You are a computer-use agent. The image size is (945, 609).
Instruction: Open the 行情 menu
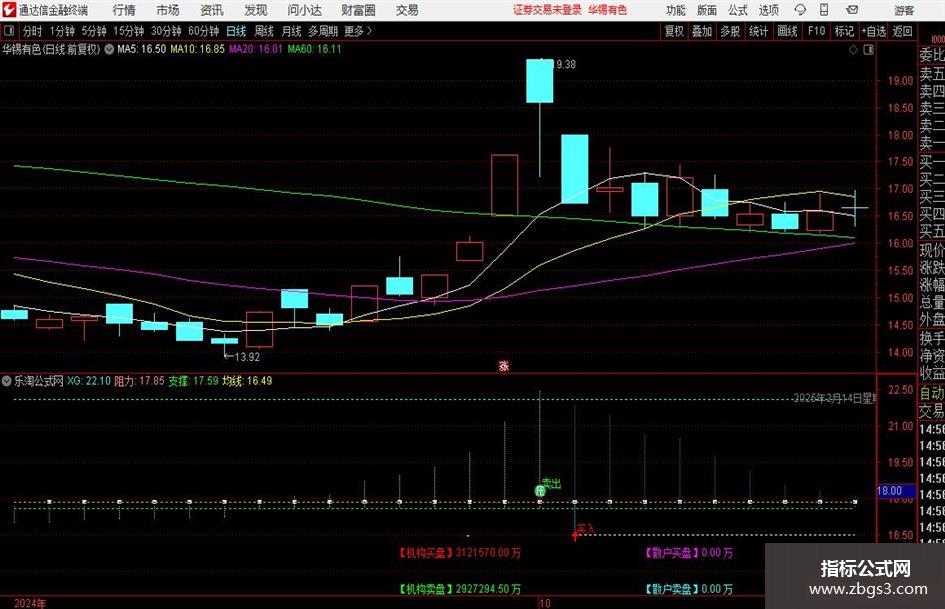pyautogui.click(x=124, y=10)
